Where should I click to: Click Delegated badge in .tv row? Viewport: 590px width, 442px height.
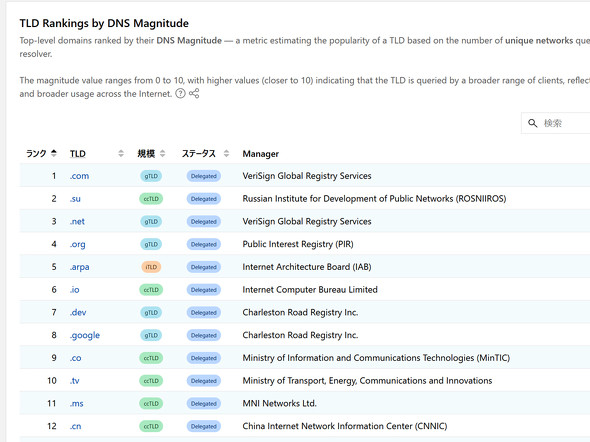pos(204,381)
